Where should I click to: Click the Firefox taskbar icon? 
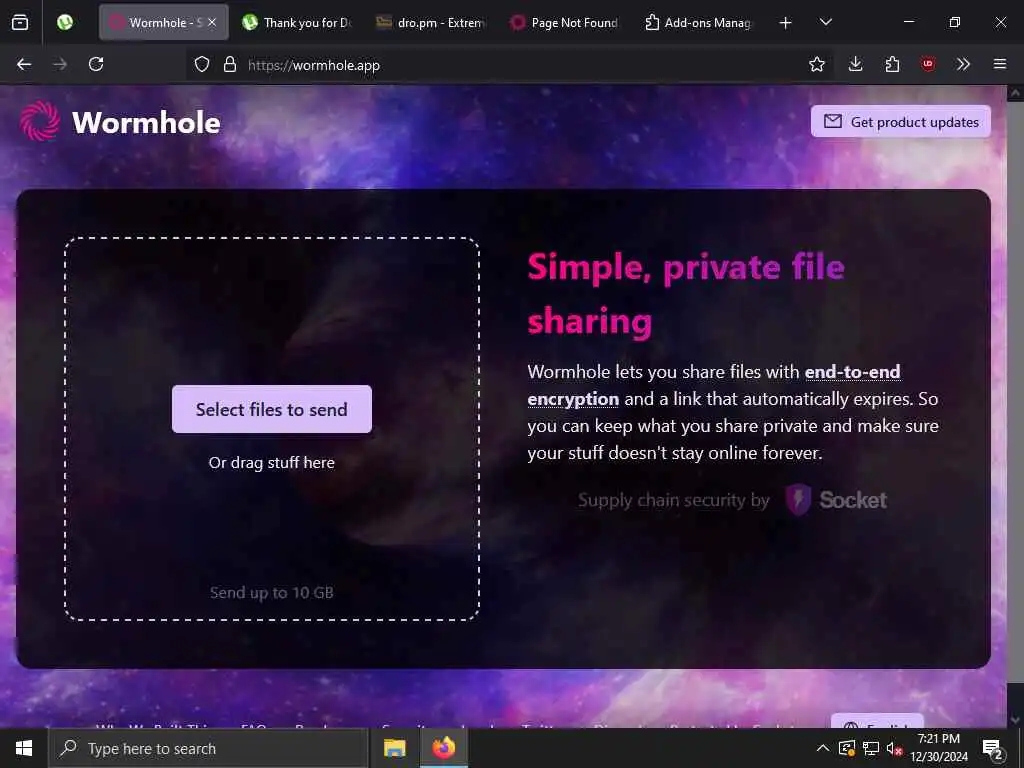point(443,748)
